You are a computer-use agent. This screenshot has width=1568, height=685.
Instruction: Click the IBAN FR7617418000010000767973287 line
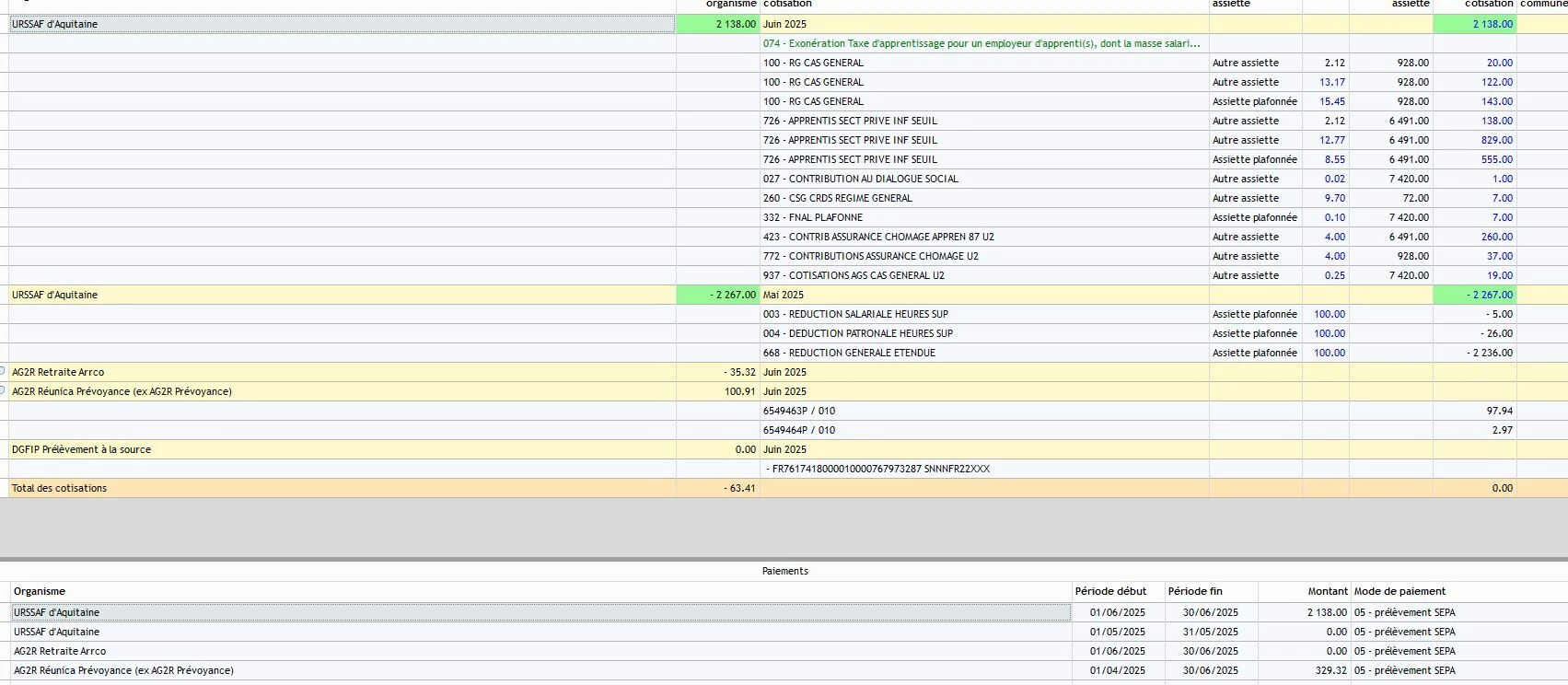tap(877, 469)
